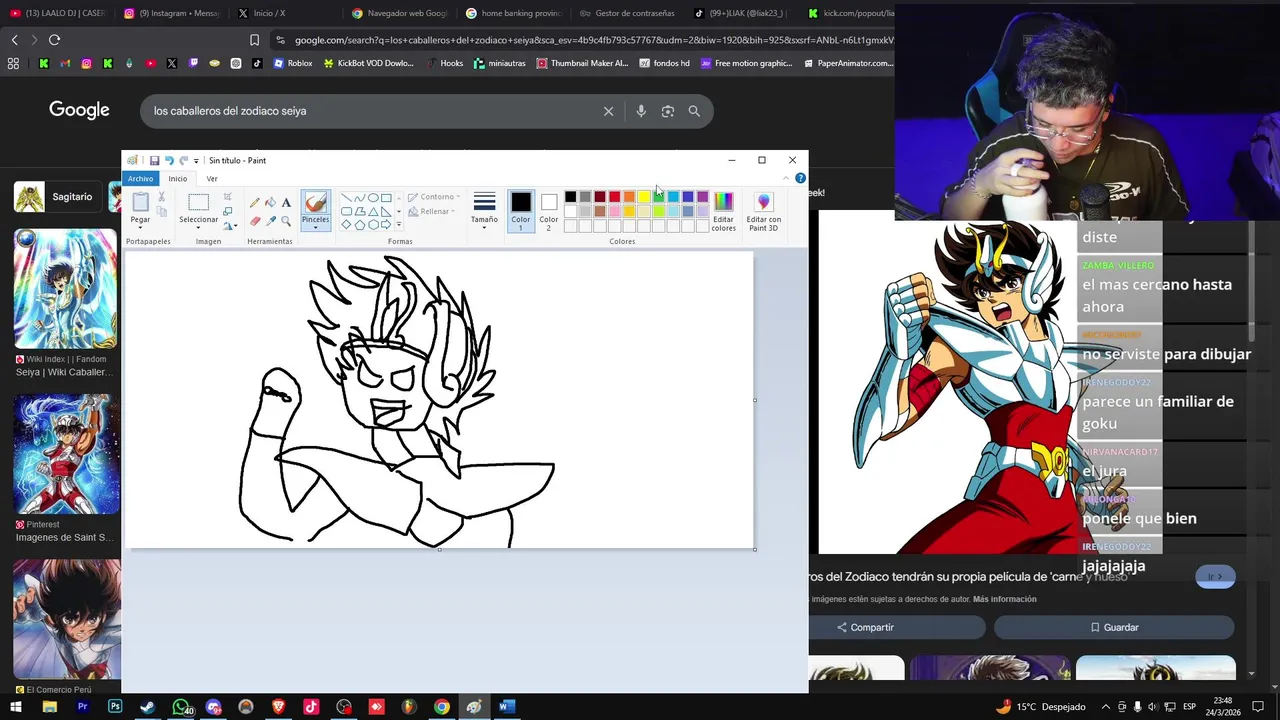Click the Sagitario search chip
This screenshot has width=1280, height=720.
pos(57,197)
